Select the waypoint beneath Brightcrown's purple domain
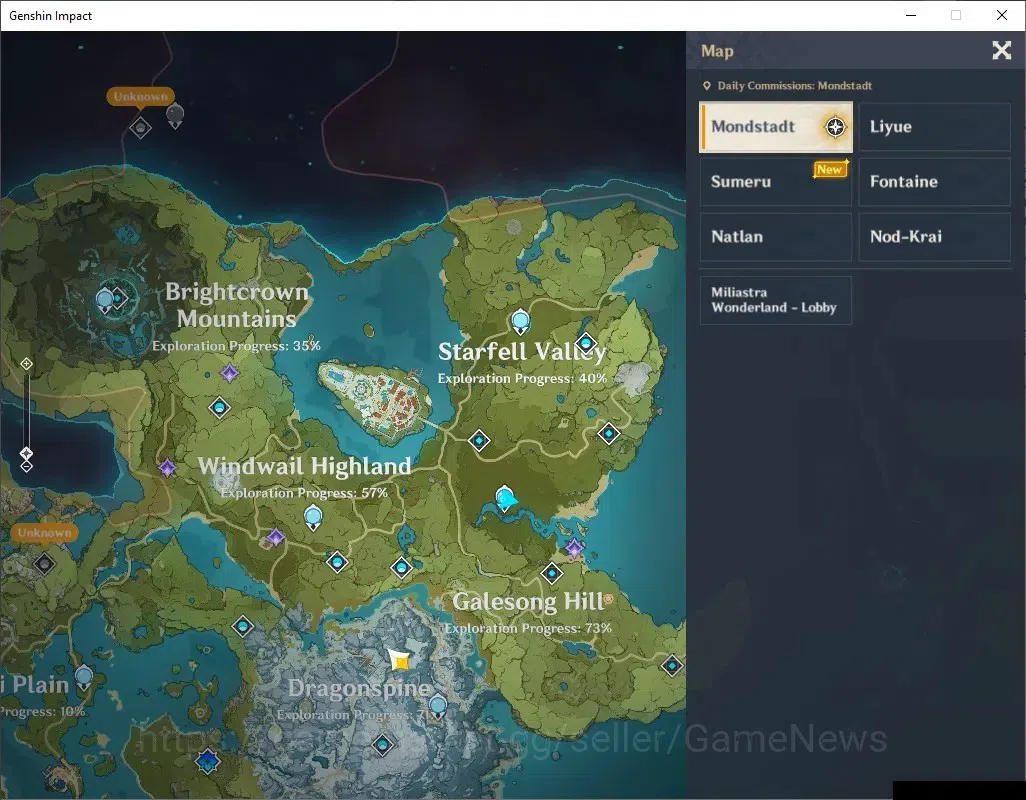1026x800 pixels. [219, 408]
